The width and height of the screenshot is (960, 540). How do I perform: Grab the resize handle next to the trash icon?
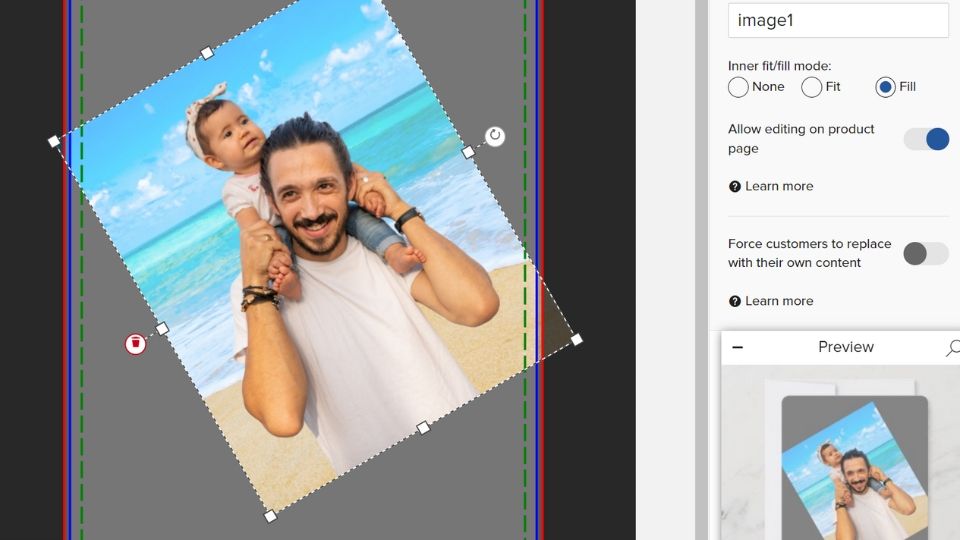pos(163,328)
